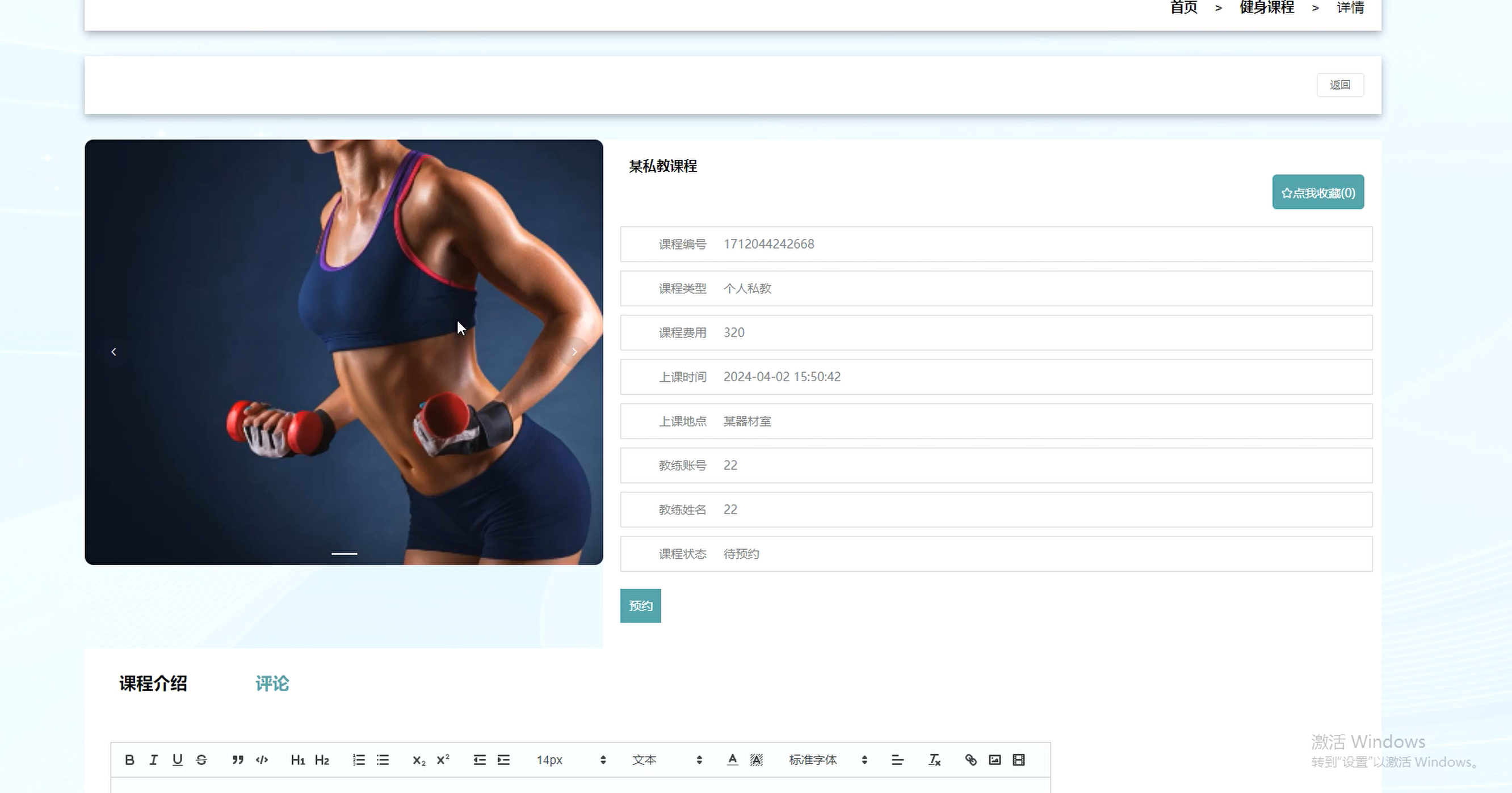
Task: Apply subscript formatting
Action: tap(418, 760)
